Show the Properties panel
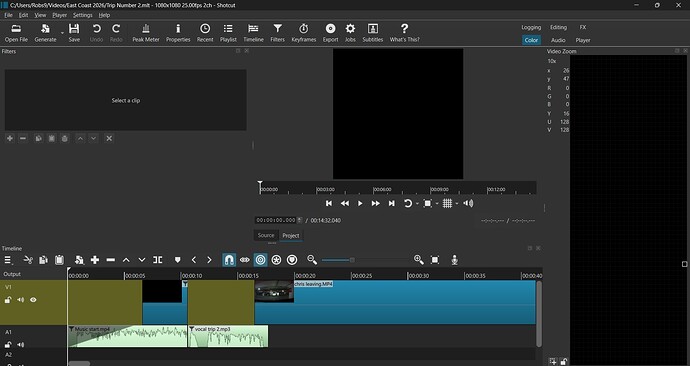The image size is (690, 366). pyautogui.click(x=178, y=33)
